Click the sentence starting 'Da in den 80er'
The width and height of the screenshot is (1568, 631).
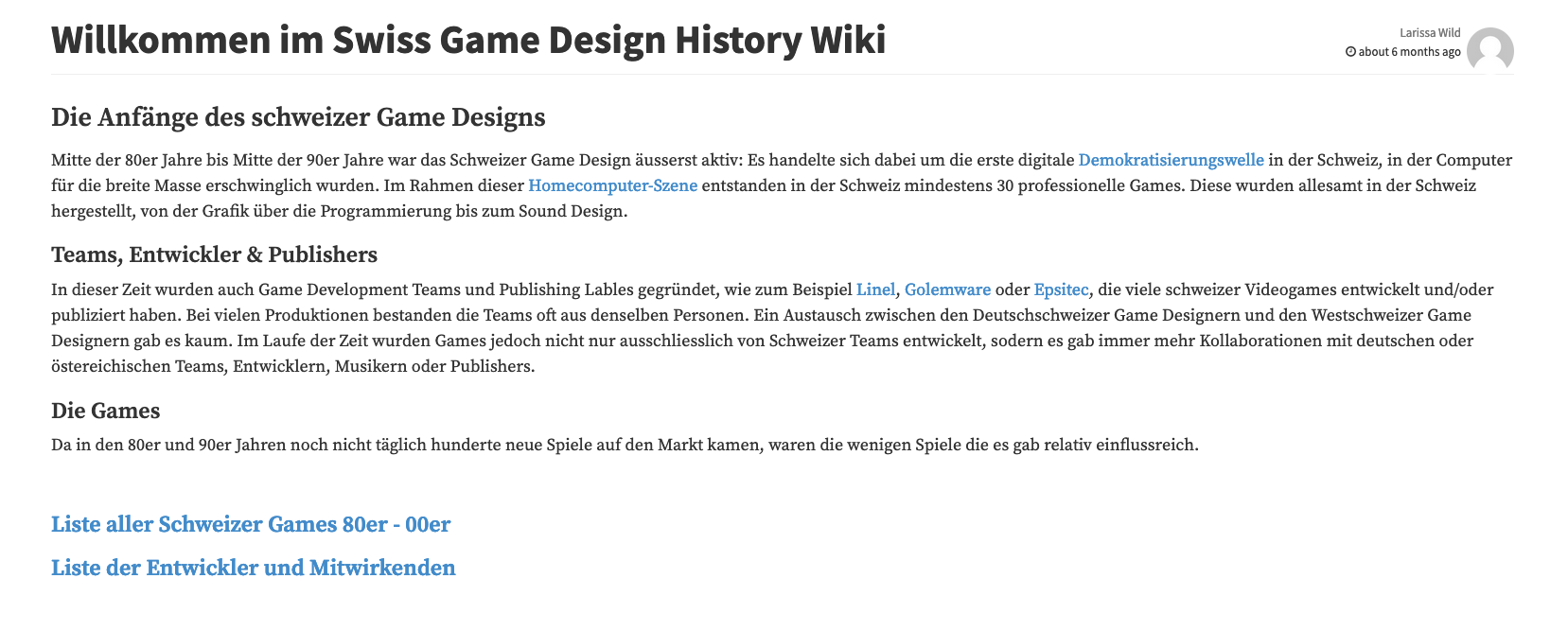point(625,445)
